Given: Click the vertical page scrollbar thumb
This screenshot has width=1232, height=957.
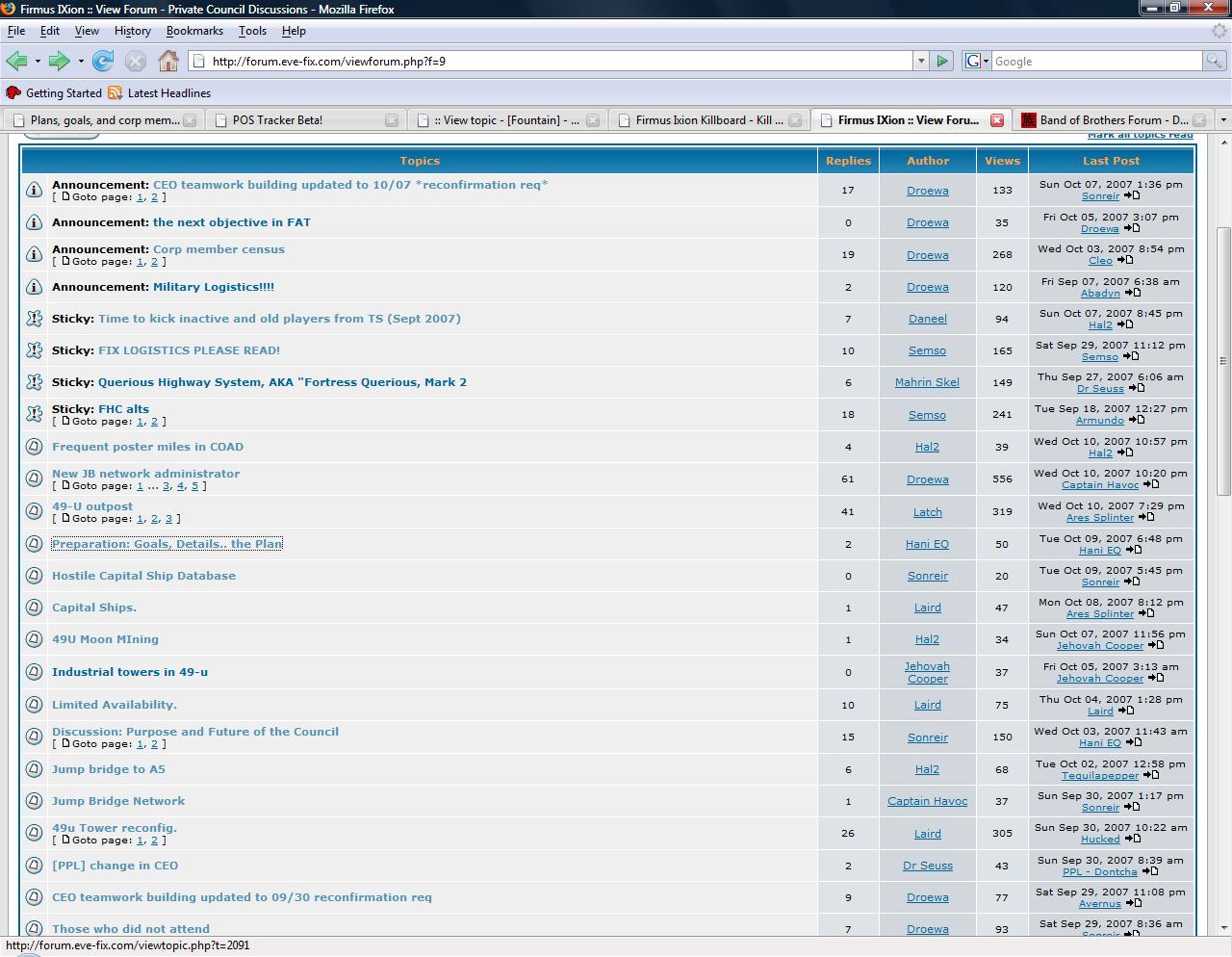Looking at the screenshot, I should click(1223, 362).
